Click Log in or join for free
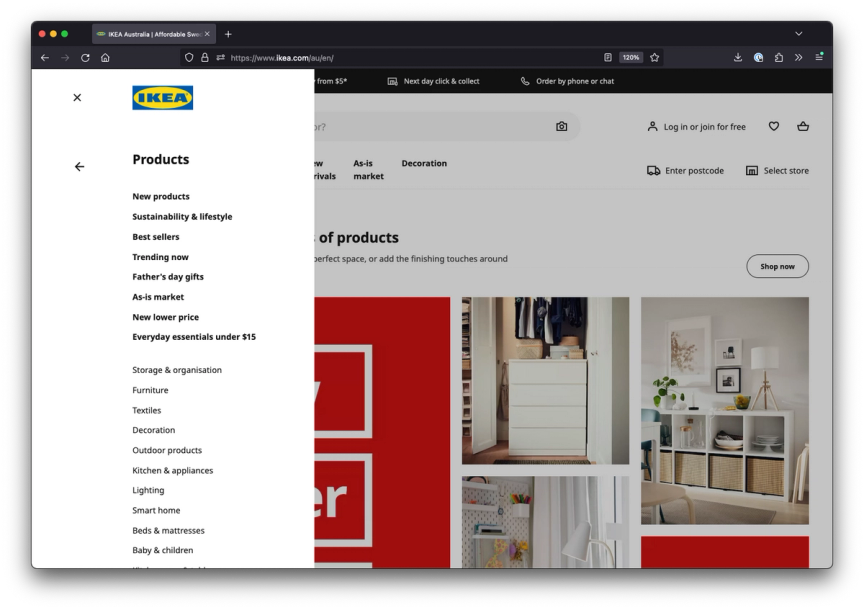 [x=696, y=127]
